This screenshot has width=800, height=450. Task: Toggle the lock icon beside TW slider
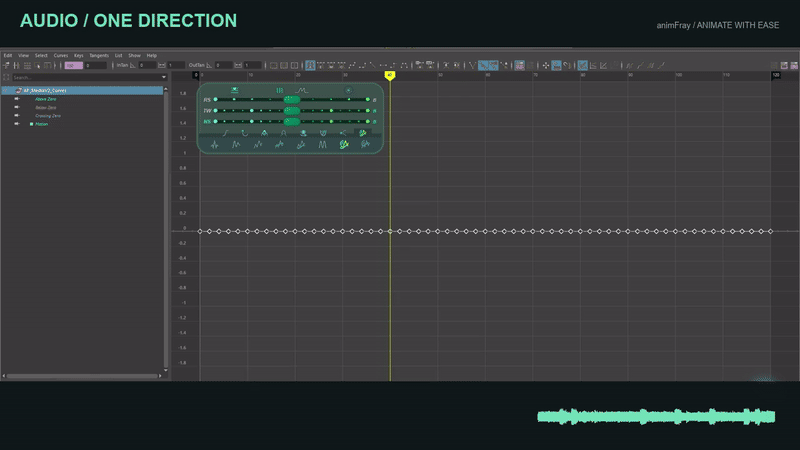click(374, 111)
